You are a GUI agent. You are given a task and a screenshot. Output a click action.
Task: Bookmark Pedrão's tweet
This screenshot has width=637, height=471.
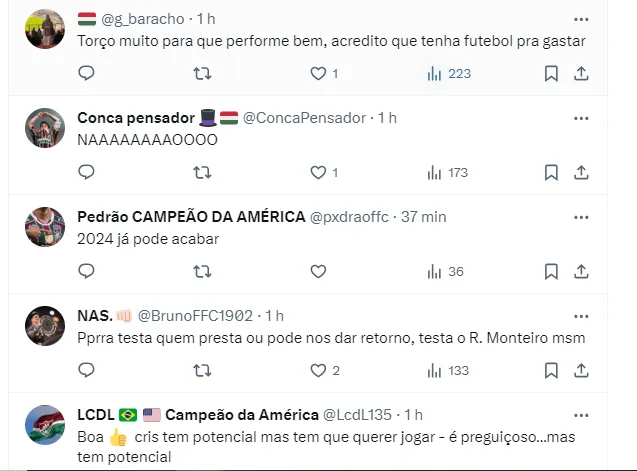[x=551, y=271]
